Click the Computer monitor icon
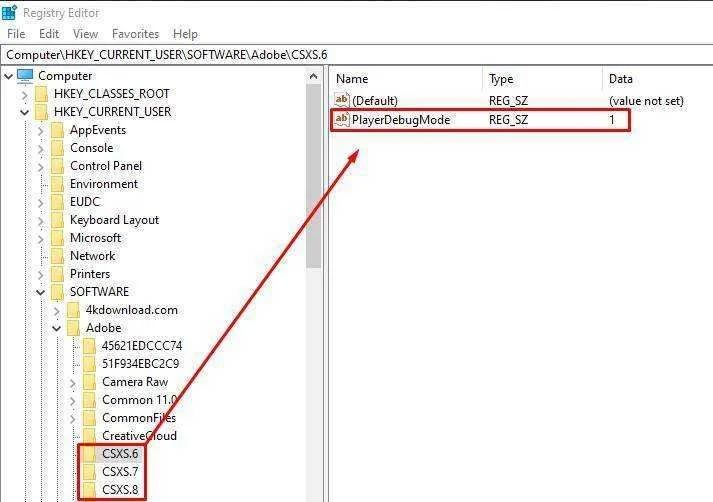This screenshot has height=502, width=713. (x=25, y=76)
